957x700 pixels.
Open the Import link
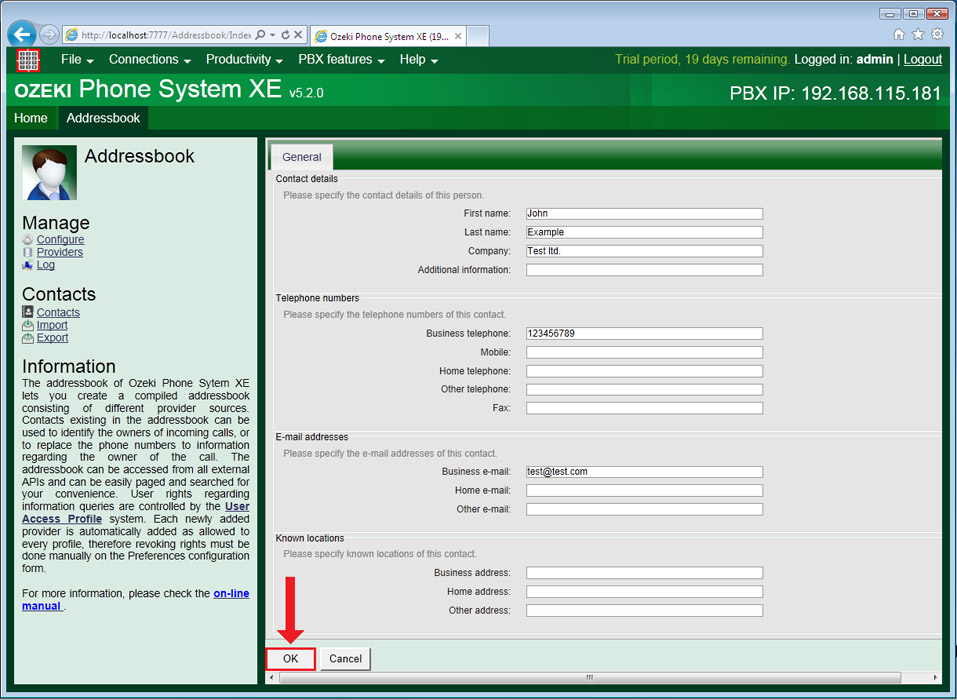[x=52, y=325]
